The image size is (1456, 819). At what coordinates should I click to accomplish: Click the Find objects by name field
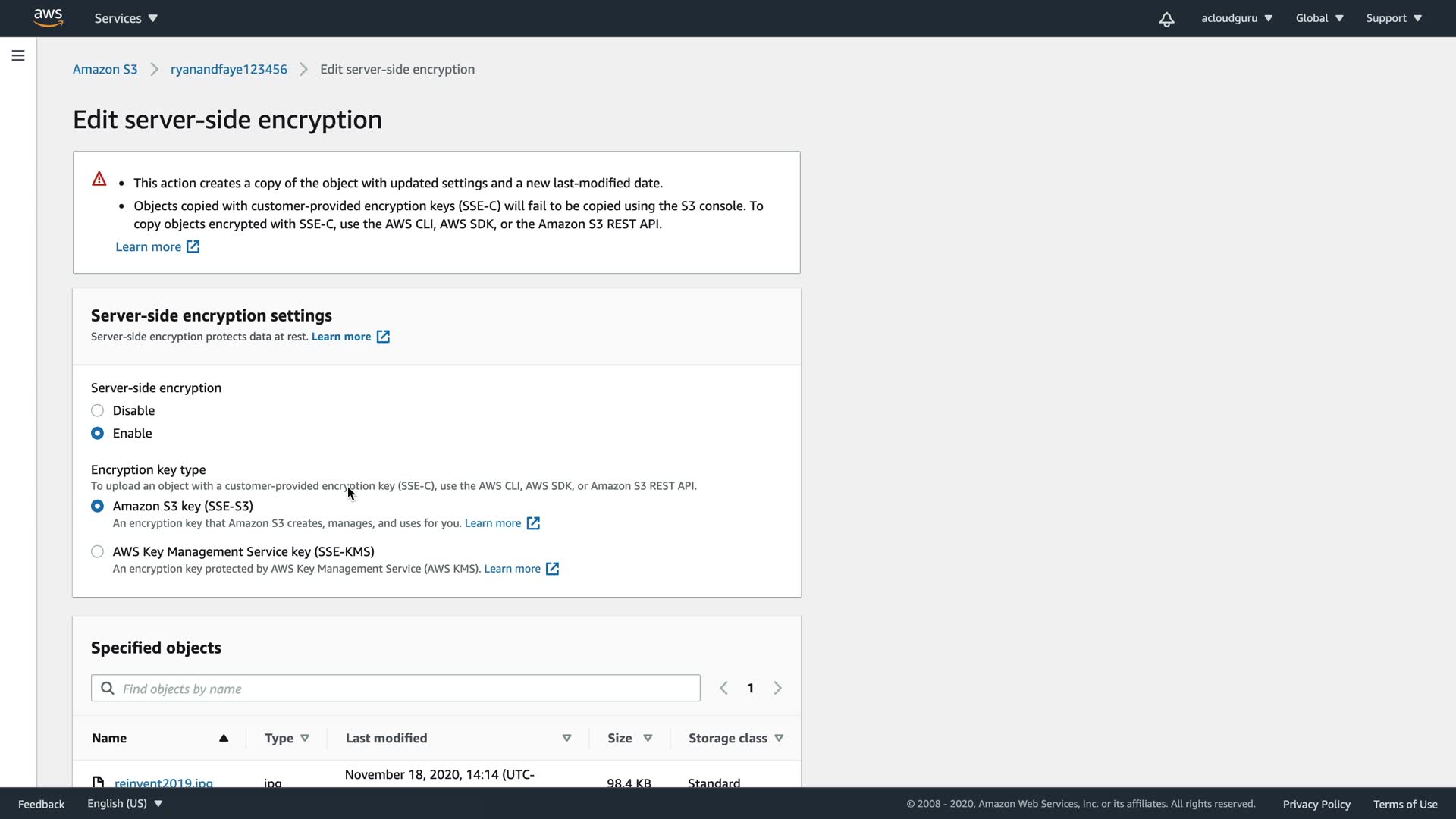point(406,689)
